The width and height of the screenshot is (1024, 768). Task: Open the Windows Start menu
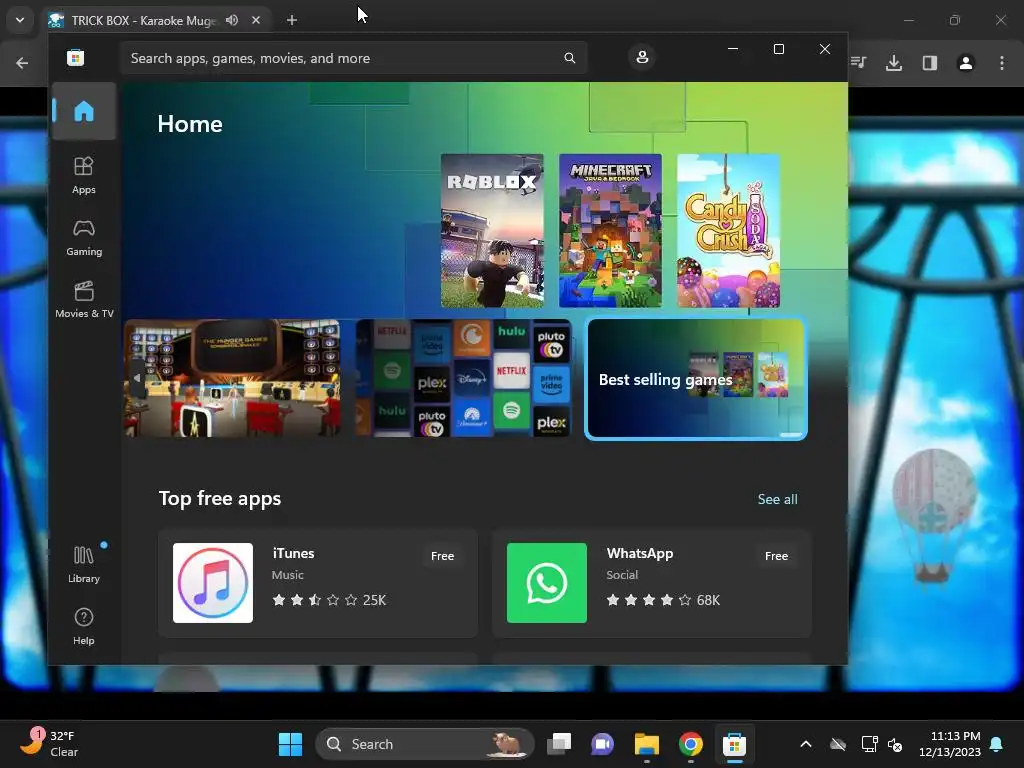[291, 744]
